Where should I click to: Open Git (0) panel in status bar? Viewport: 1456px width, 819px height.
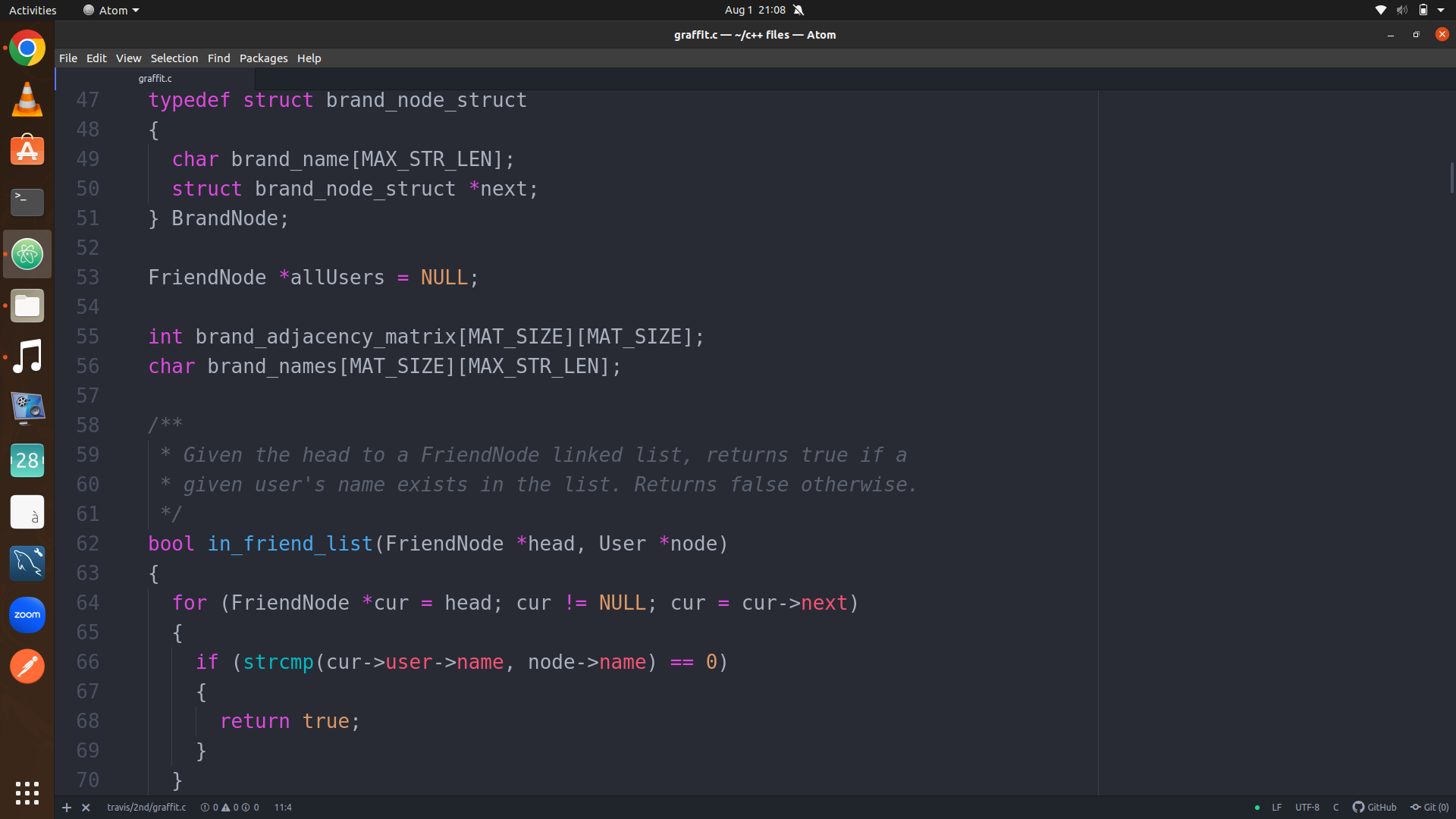(1429, 807)
